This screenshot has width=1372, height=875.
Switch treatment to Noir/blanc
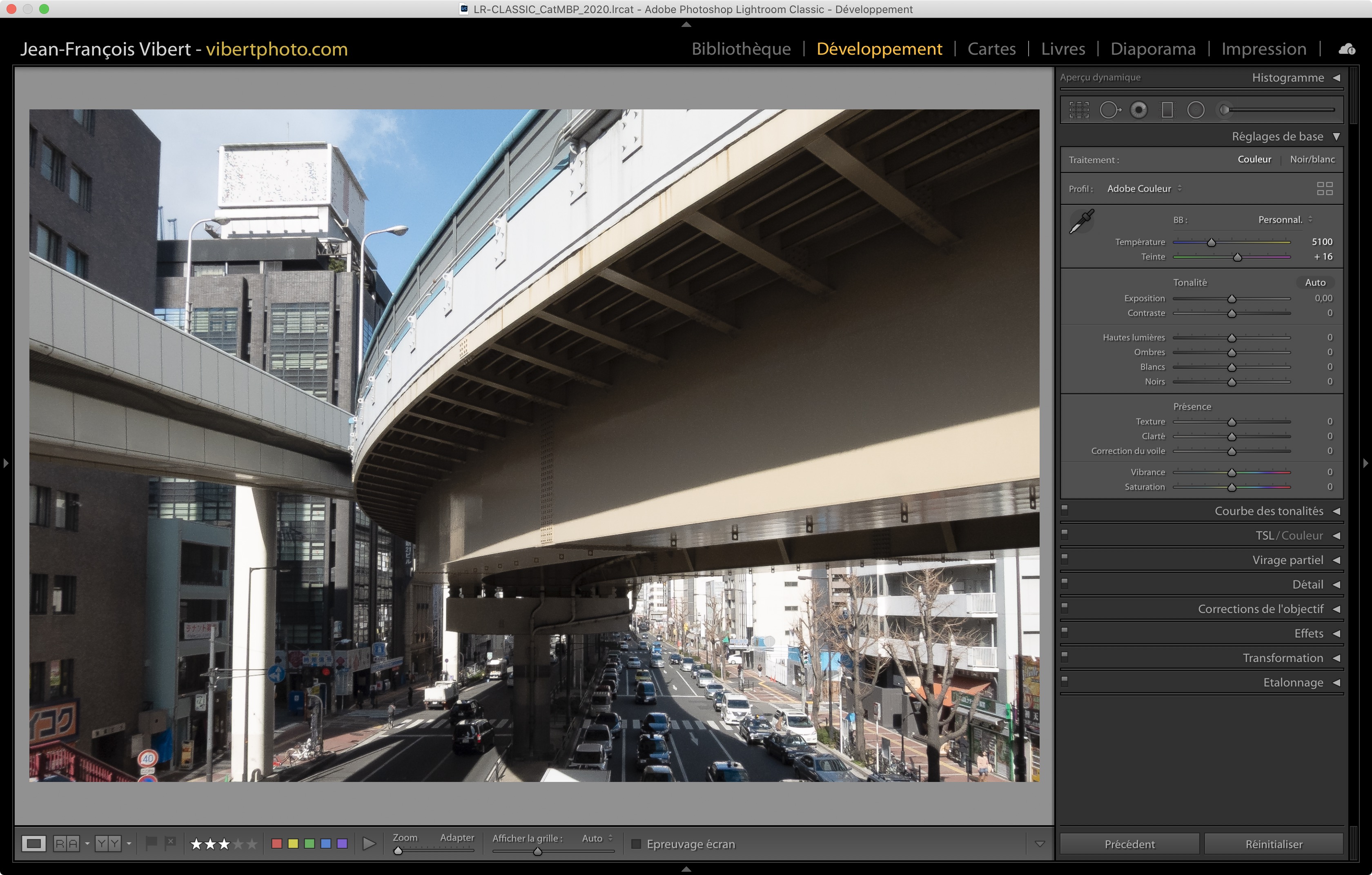pyautogui.click(x=1312, y=160)
